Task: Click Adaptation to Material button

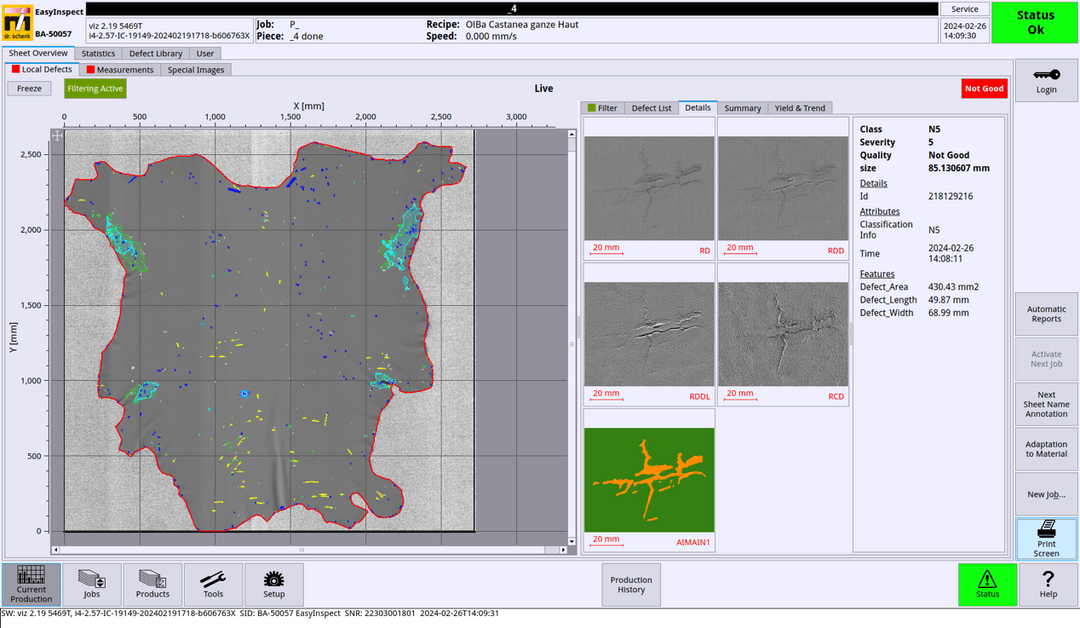Action: (x=1046, y=449)
